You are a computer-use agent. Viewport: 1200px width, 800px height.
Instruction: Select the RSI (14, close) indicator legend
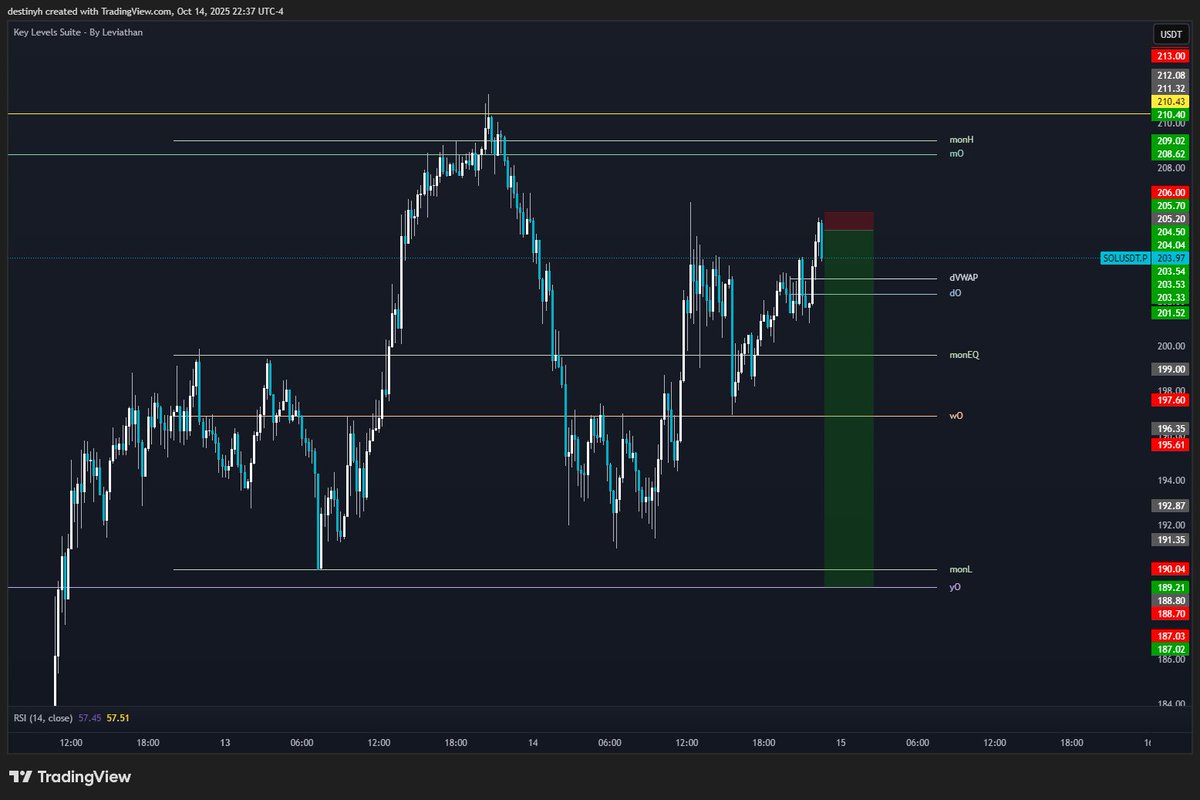(45, 717)
